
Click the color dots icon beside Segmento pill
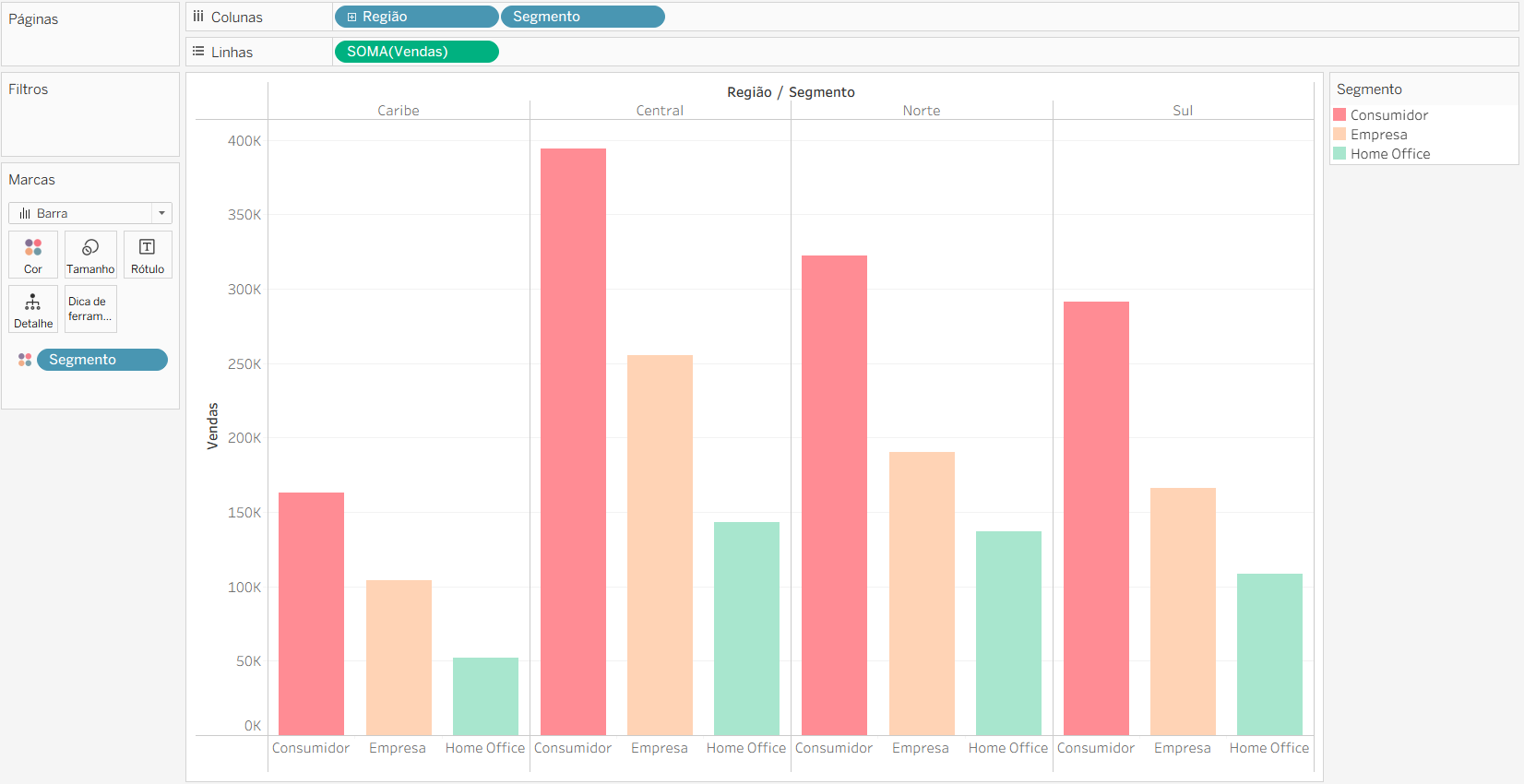click(x=25, y=360)
